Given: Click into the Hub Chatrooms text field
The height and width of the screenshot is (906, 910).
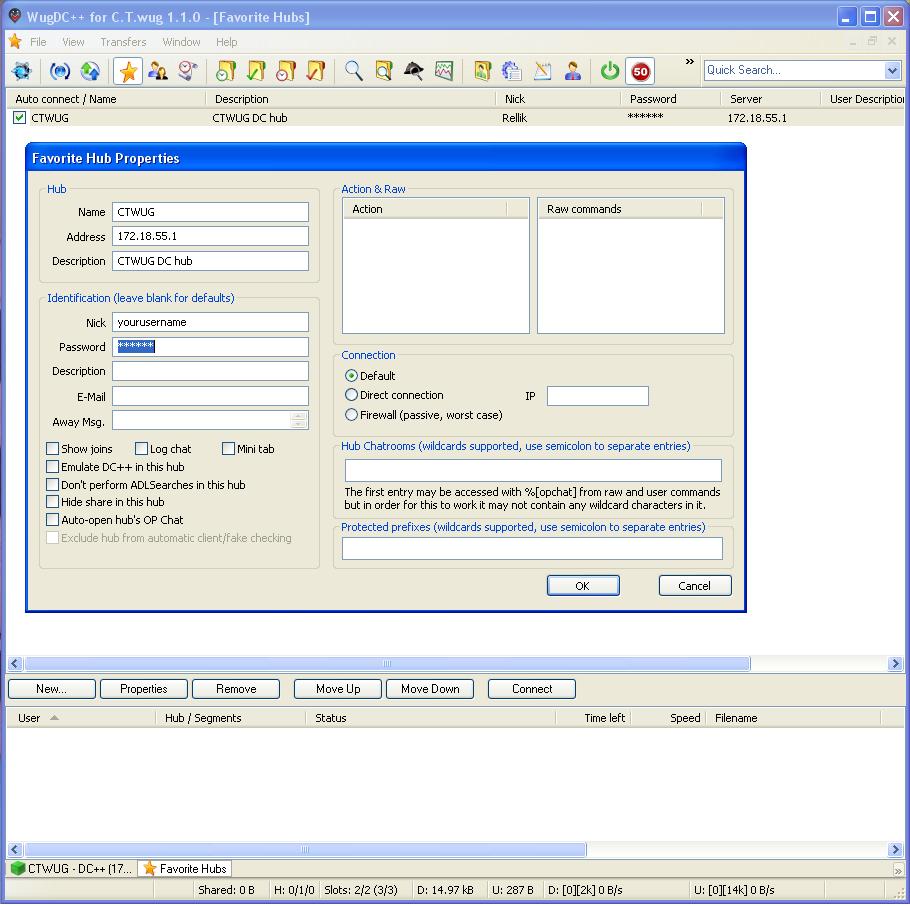Looking at the screenshot, I should coord(533,470).
